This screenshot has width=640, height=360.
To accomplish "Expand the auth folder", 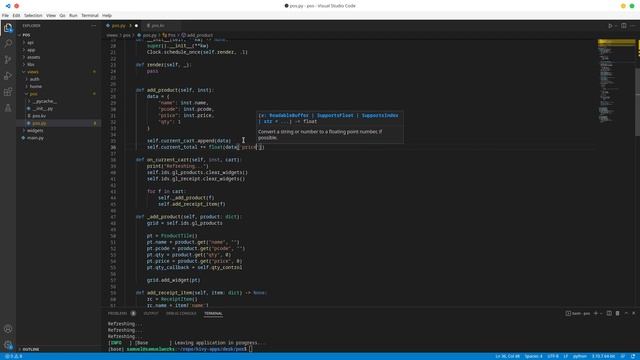I will (33, 79).
